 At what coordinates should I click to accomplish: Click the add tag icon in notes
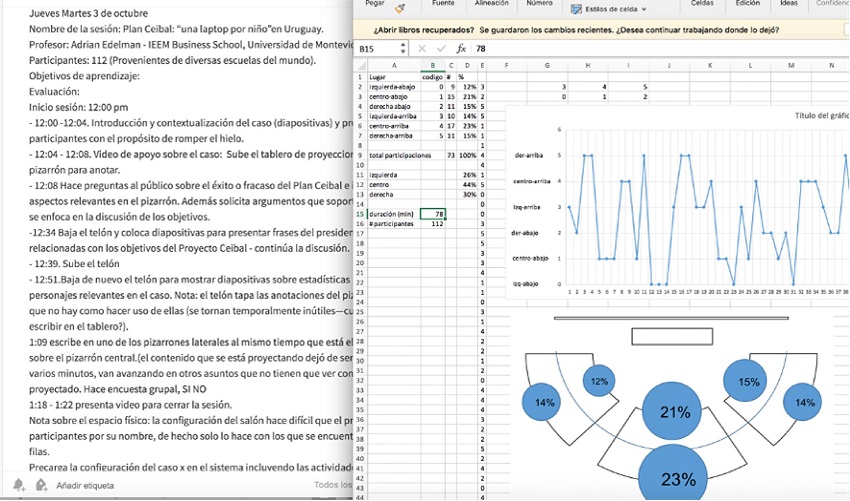[x=41, y=485]
